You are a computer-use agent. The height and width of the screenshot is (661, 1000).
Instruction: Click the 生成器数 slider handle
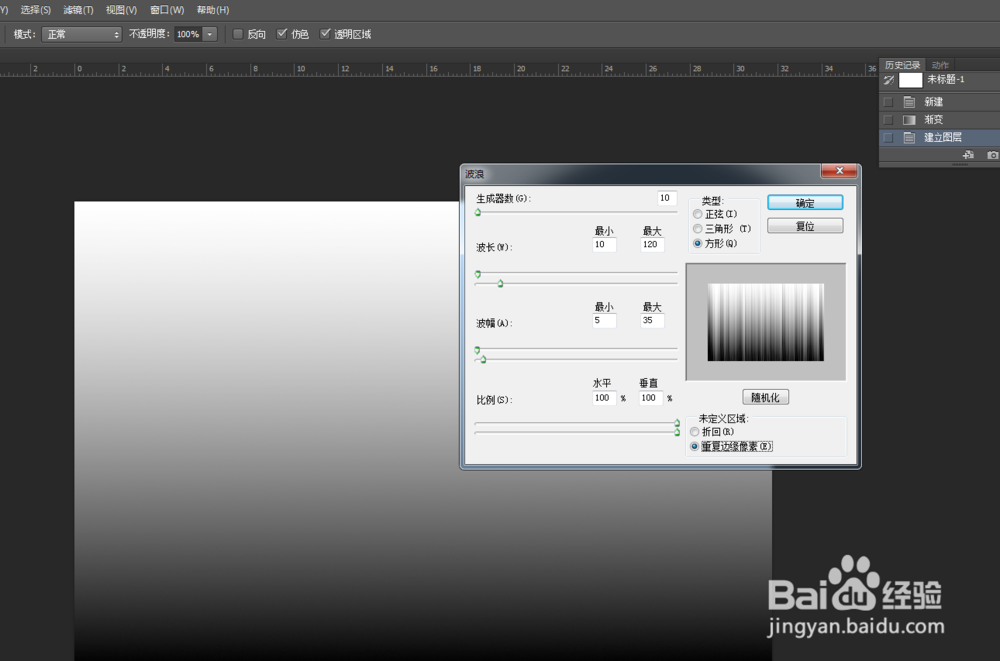(x=478, y=212)
